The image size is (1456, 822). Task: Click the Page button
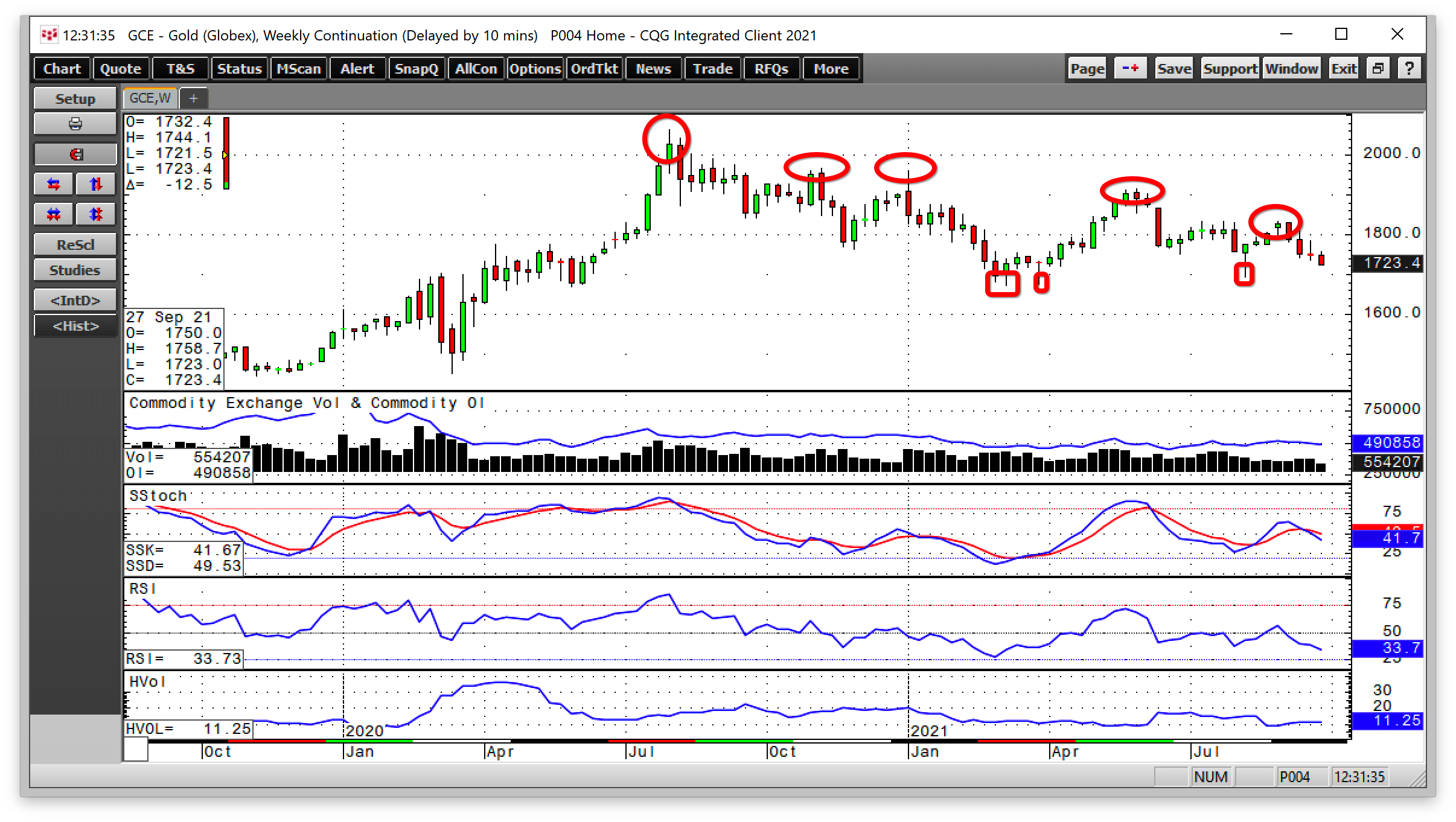(1087, 68)
